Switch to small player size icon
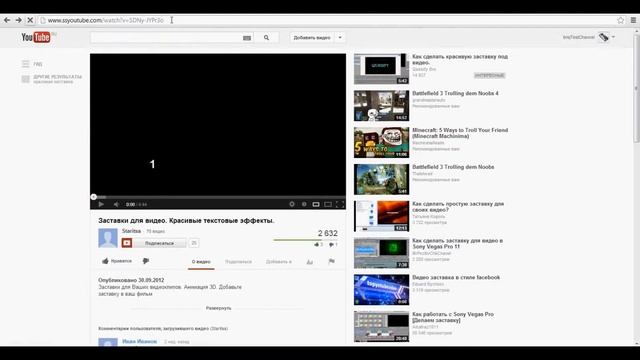This screenshot has width=640, height=360. (x=316, y=204)
